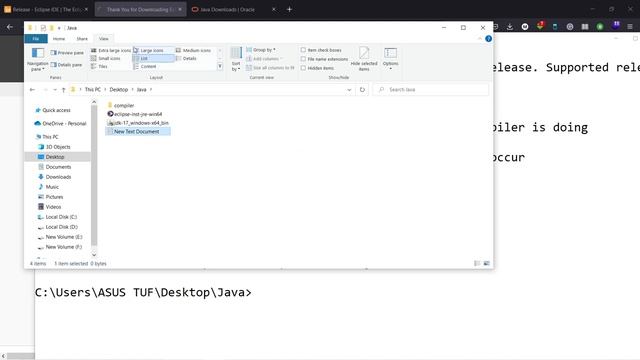Collapse the ribbon with the chevron
640x360 pixels.
tap(480, 39)
